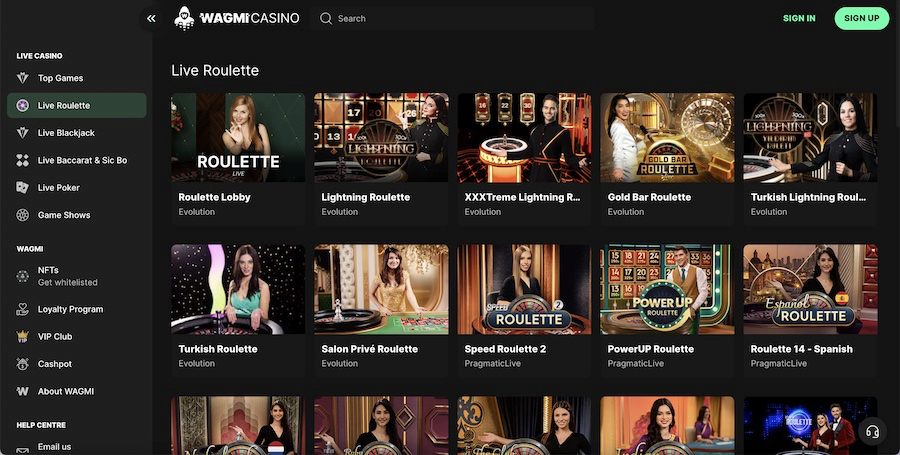Click 'PowerUP Roulette' title text
The height and width of the screenshot is (455, 900).
point(651,349)
